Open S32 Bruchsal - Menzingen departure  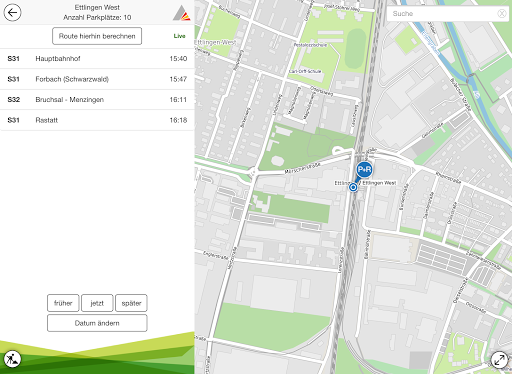(97, 100)
